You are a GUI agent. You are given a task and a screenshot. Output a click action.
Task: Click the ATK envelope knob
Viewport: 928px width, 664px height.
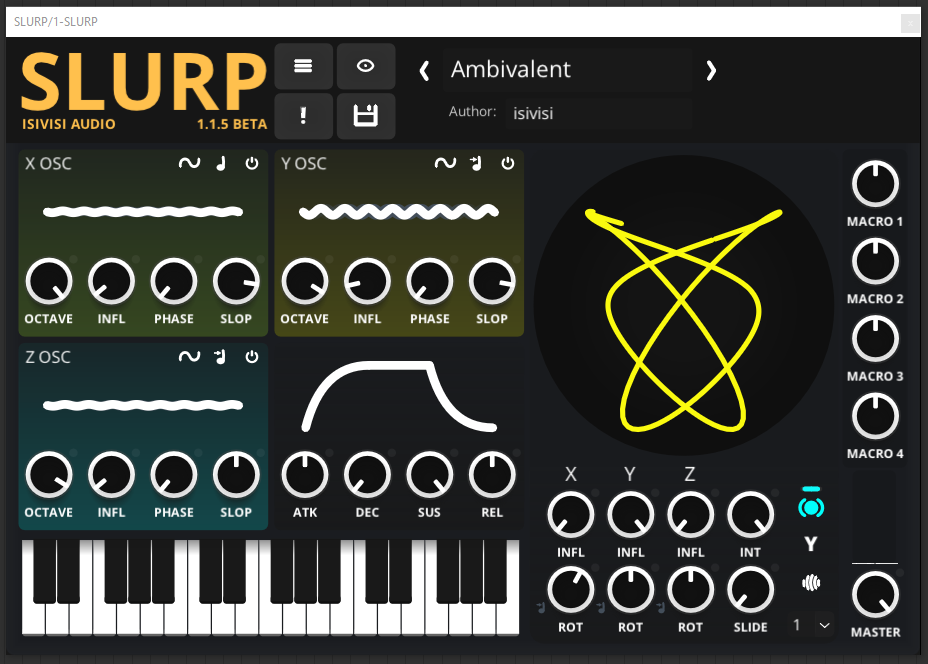305,475
